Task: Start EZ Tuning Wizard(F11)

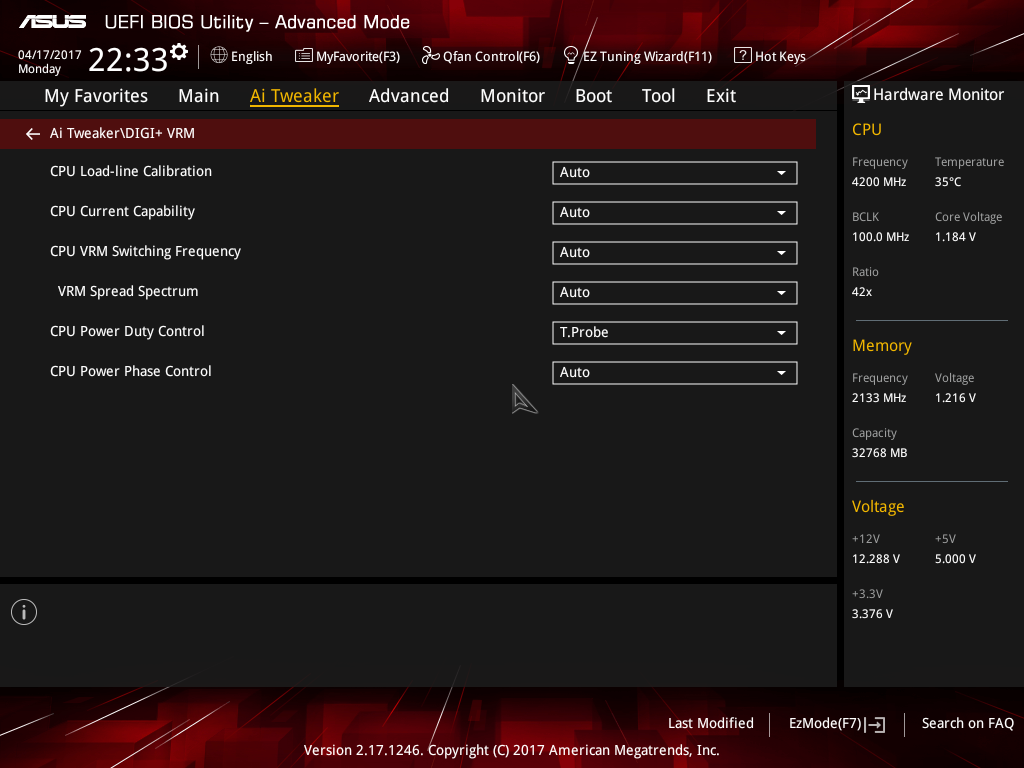Action: coord(647,57)
